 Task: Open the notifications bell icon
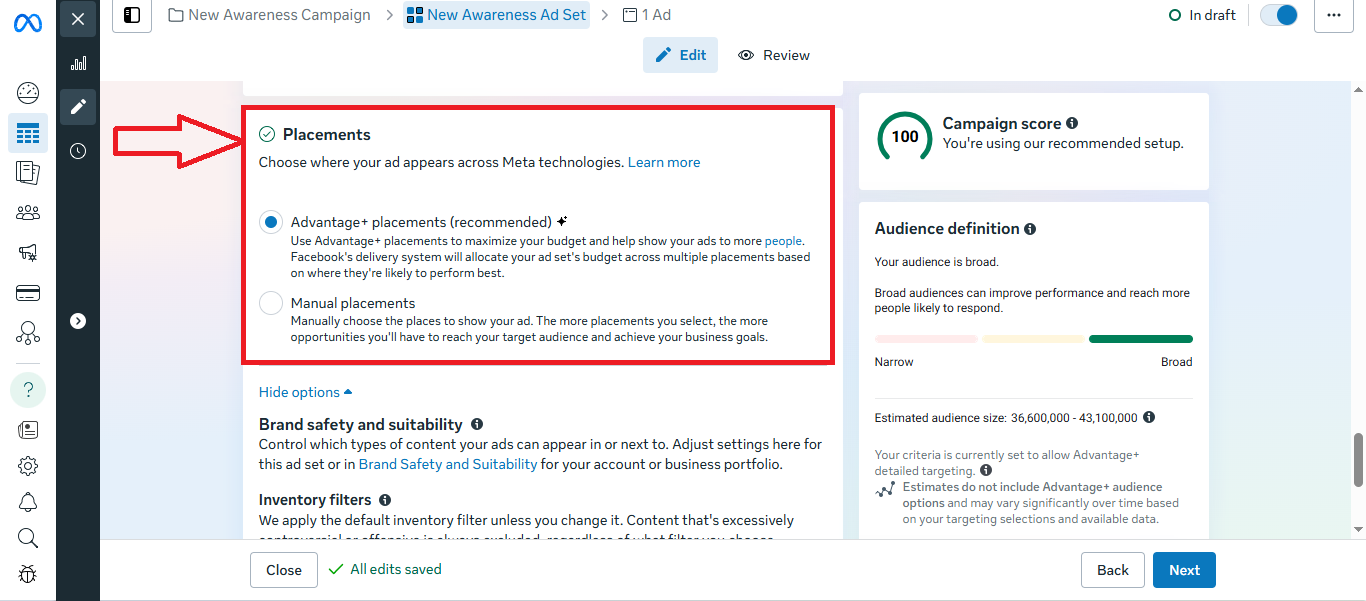[x=28, y=502]
